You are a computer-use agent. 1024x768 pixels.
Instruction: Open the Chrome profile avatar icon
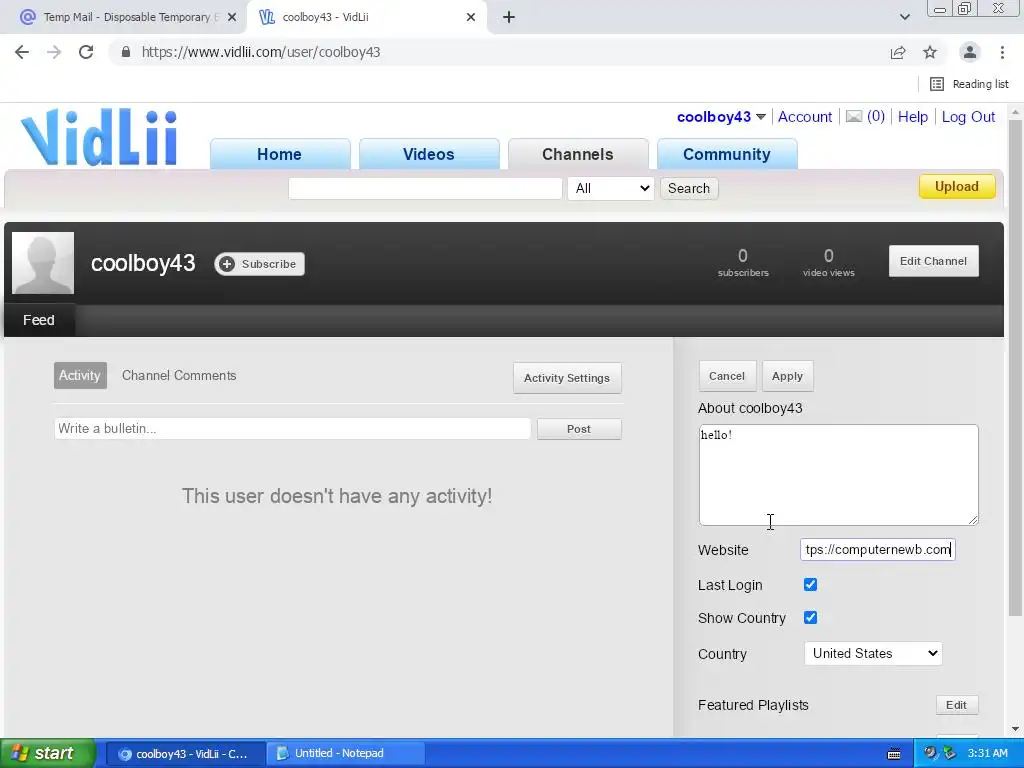(970, 52)
